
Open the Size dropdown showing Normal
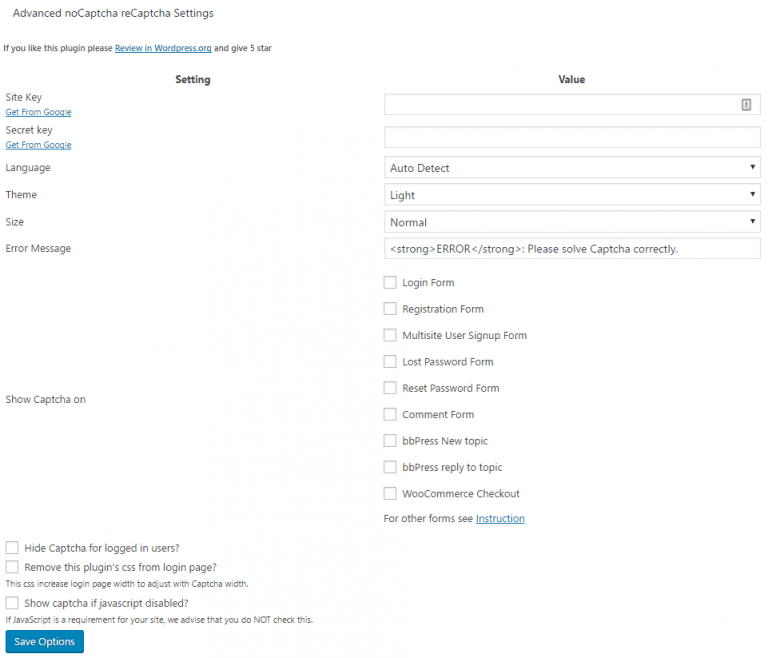pyautogui.click(x=572, y=222)
